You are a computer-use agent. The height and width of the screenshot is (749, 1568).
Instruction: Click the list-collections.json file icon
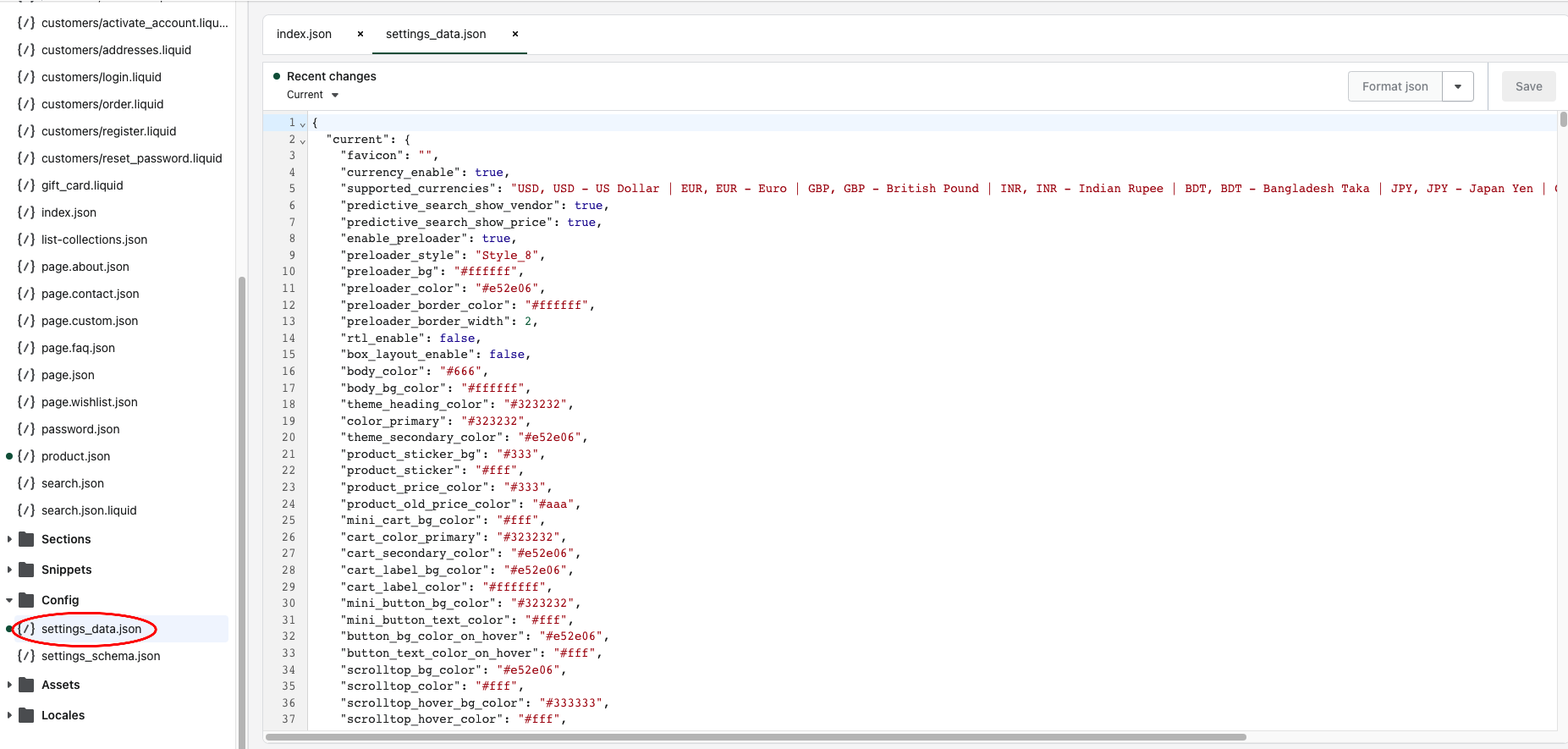pos(26,240)
